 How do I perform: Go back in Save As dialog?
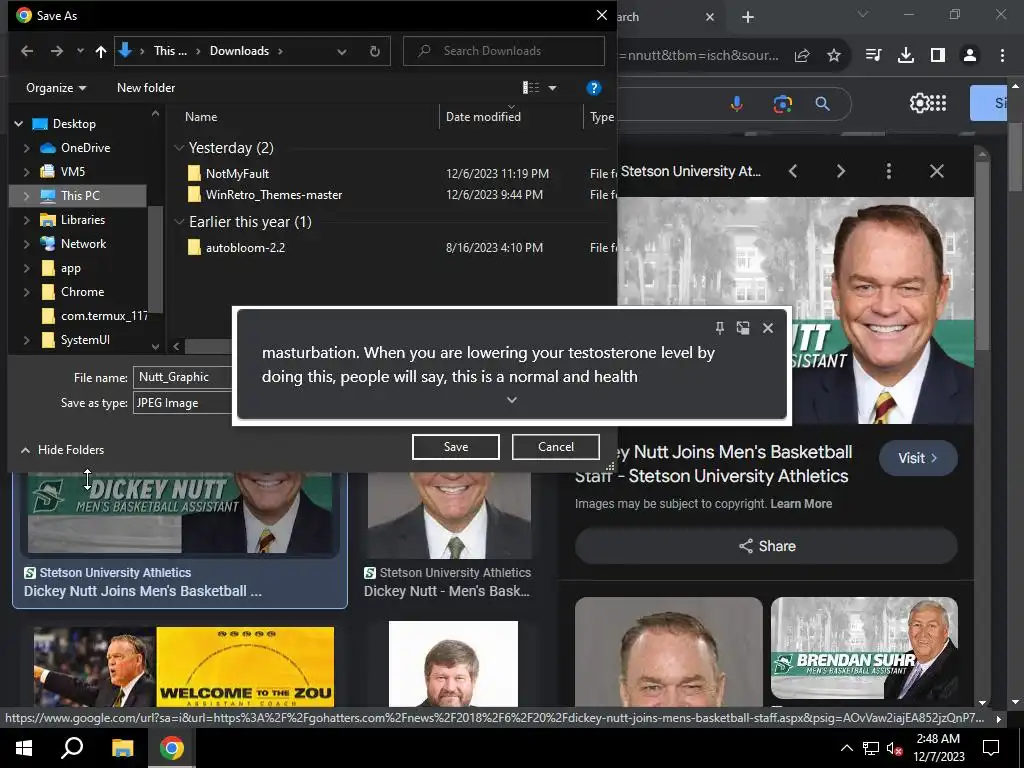tap(27, 51)
